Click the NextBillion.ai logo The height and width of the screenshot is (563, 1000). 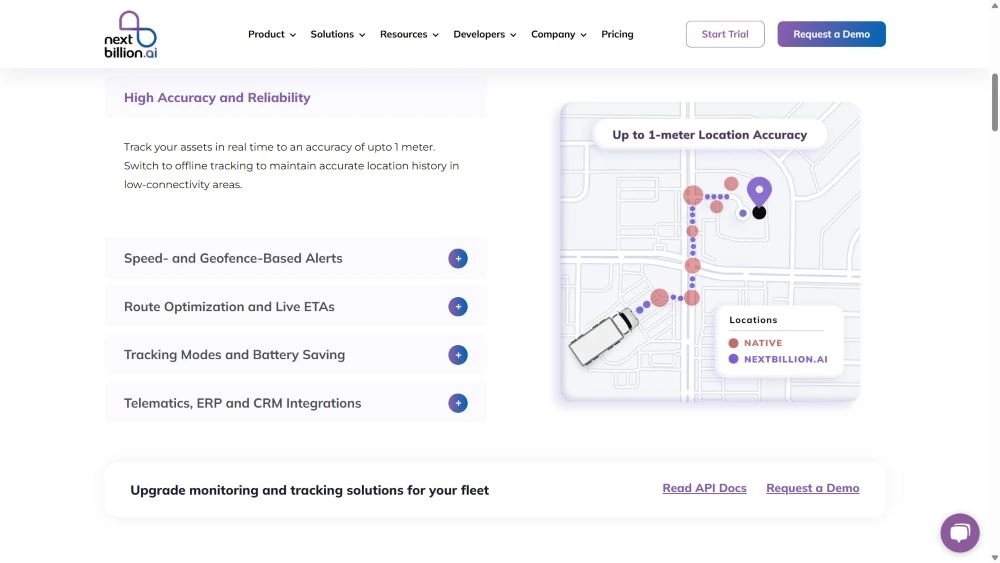point(130,35)
